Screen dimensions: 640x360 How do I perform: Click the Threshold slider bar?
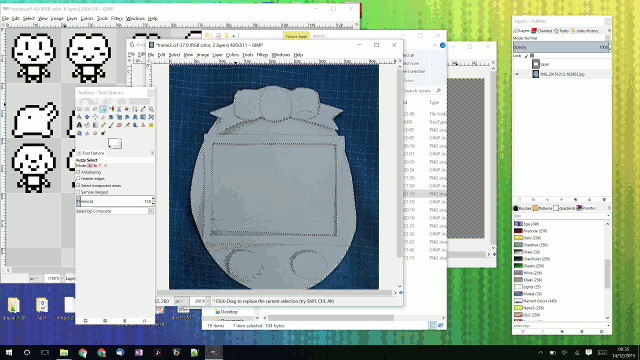click(x=114, y=201)
